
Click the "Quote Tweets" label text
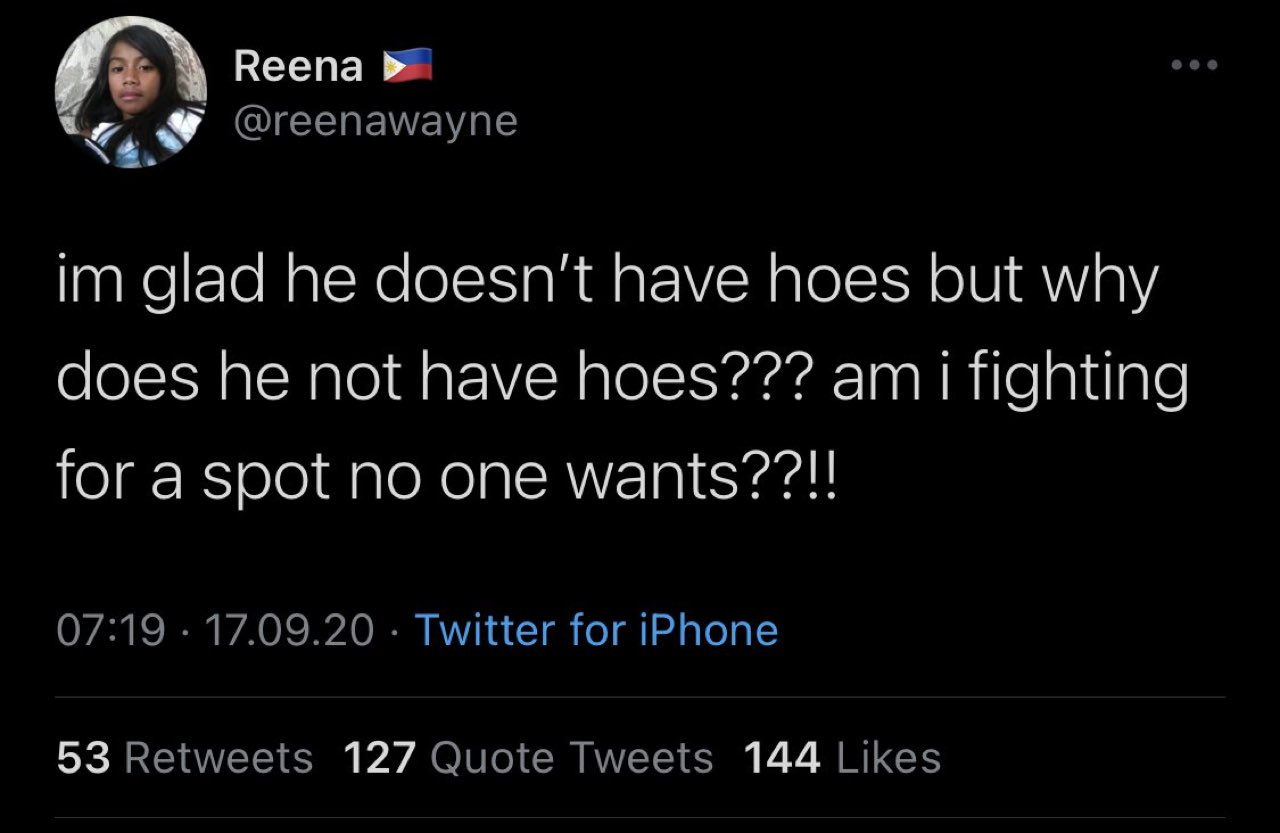571,758
